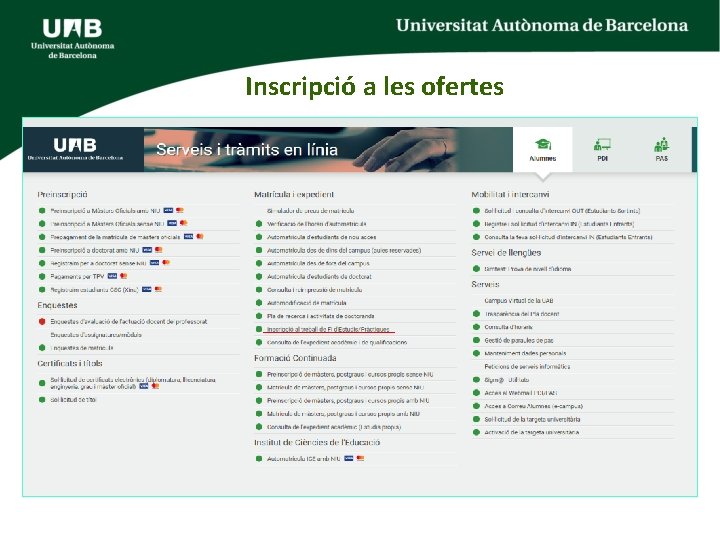
Task: Open Preinscripció de màsters, postgraus i cursos propis amb NIU
Action: pos(348,400)
